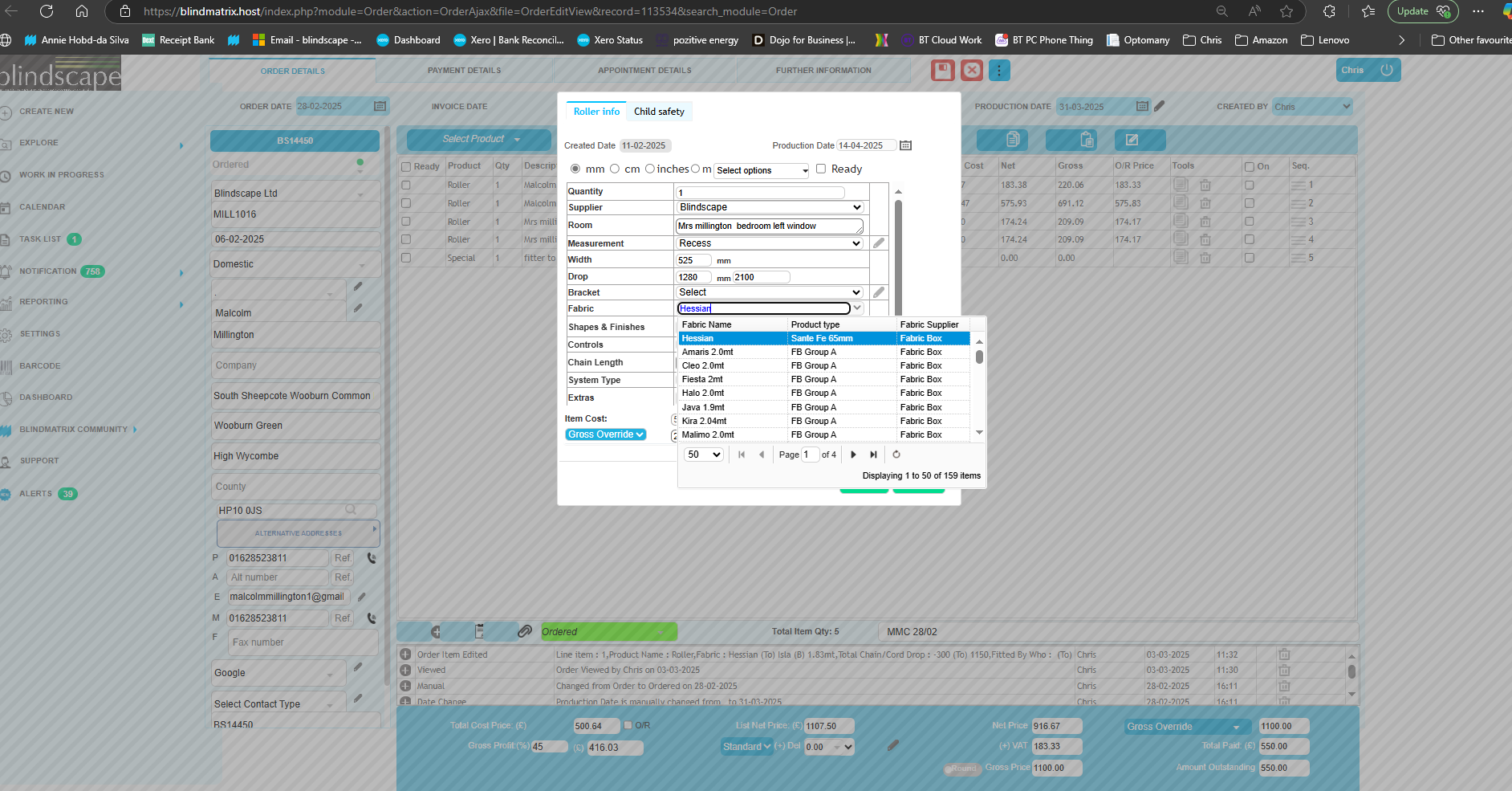Viewport: 1512px width, 791px height.
Task: Select the cm unit radio button
Action: point(615,169)
